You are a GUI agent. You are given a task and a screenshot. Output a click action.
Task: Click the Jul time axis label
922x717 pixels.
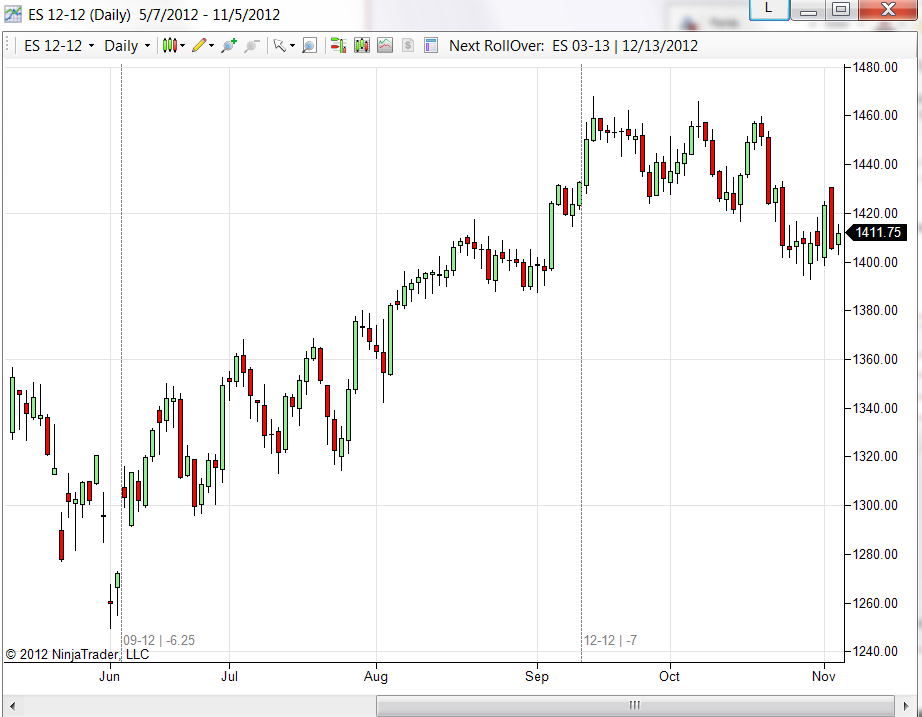click(229, 676)
